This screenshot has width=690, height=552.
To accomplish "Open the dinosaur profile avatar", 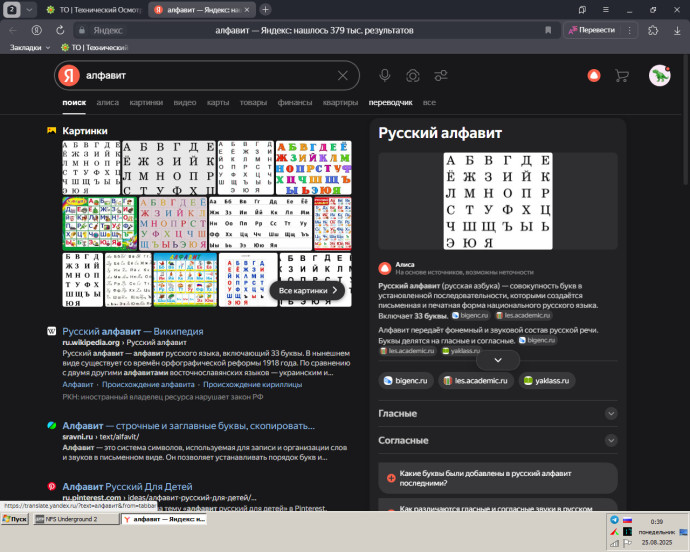I will (x=659, y=75).
